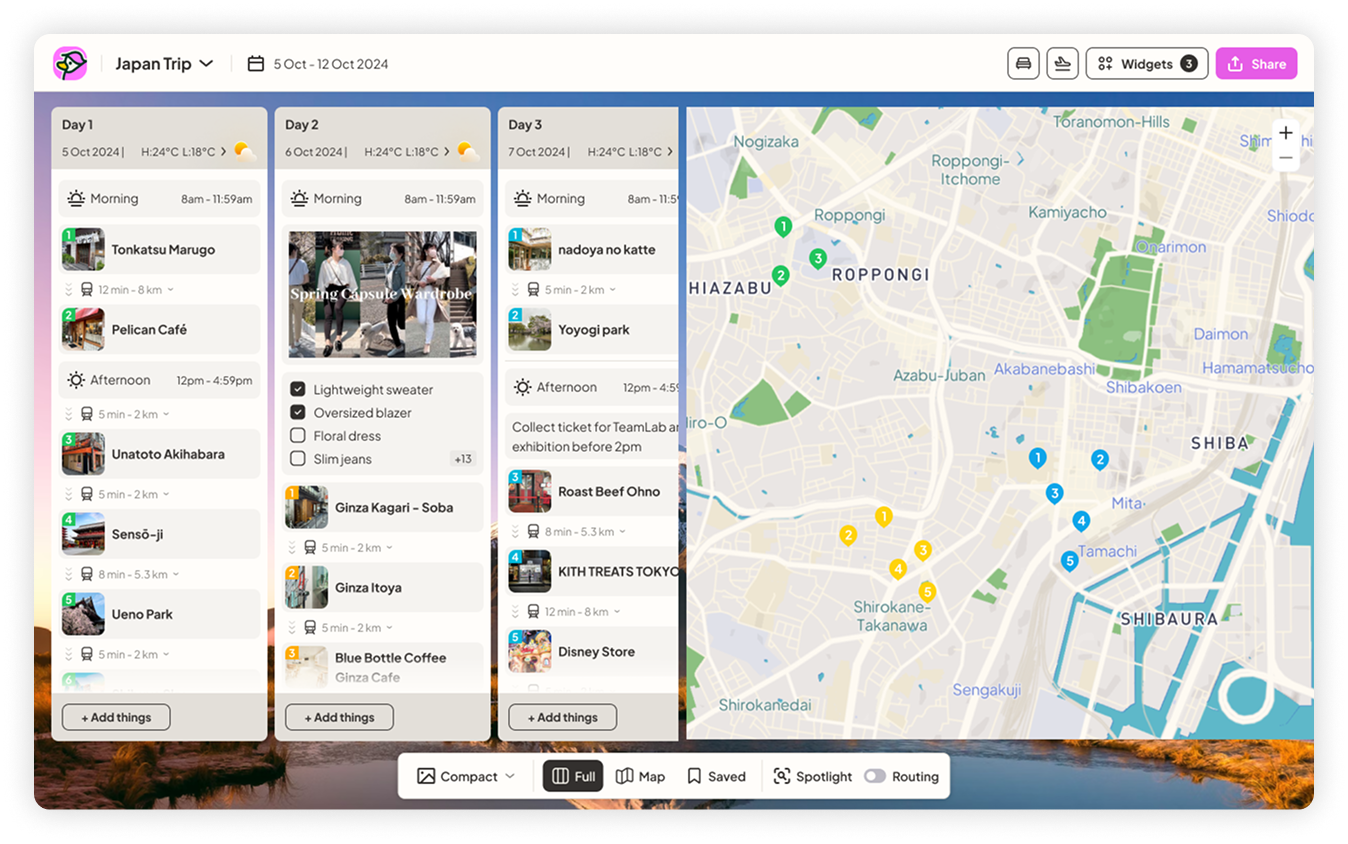Image resolution: width=1348 pixels, height=844 pixels.
Task: Click the Day 3 Afternoon sun icon
Action: point(522,387)
